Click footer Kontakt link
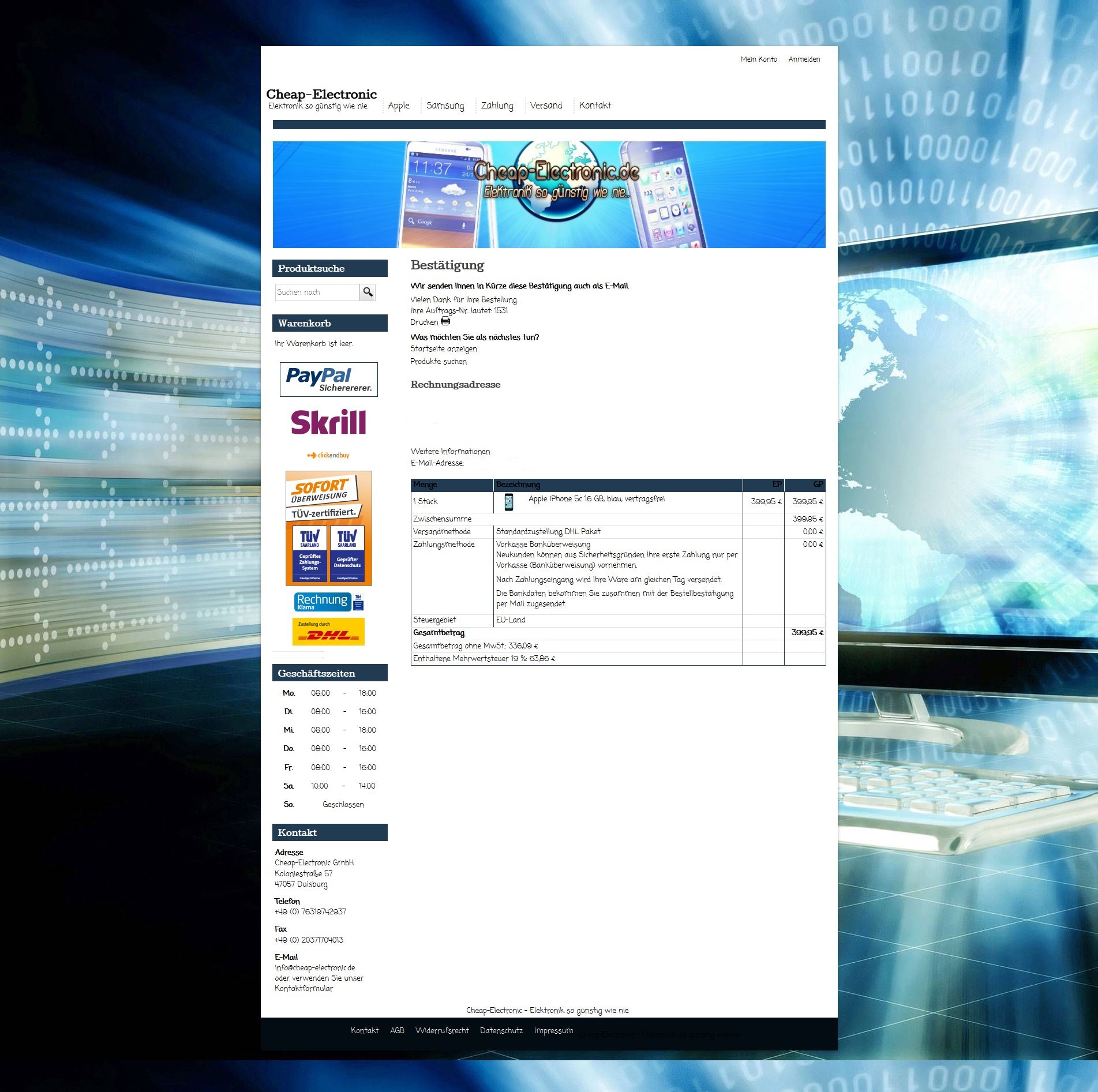The height and width of the screenshot is (1092, 1098). click(365, 1031)
